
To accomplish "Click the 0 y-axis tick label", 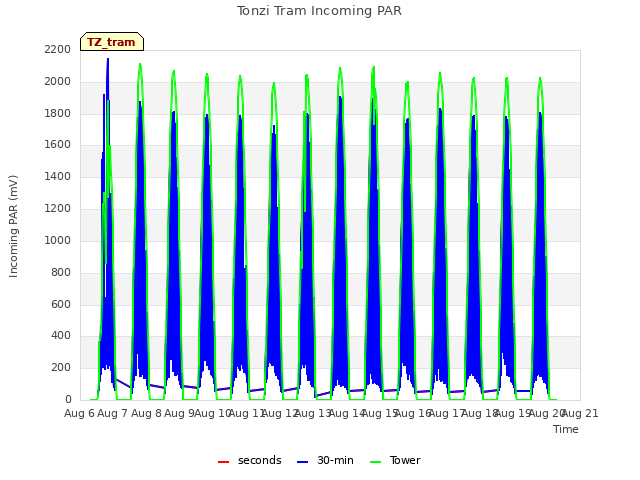I will [x=68, y=399].
